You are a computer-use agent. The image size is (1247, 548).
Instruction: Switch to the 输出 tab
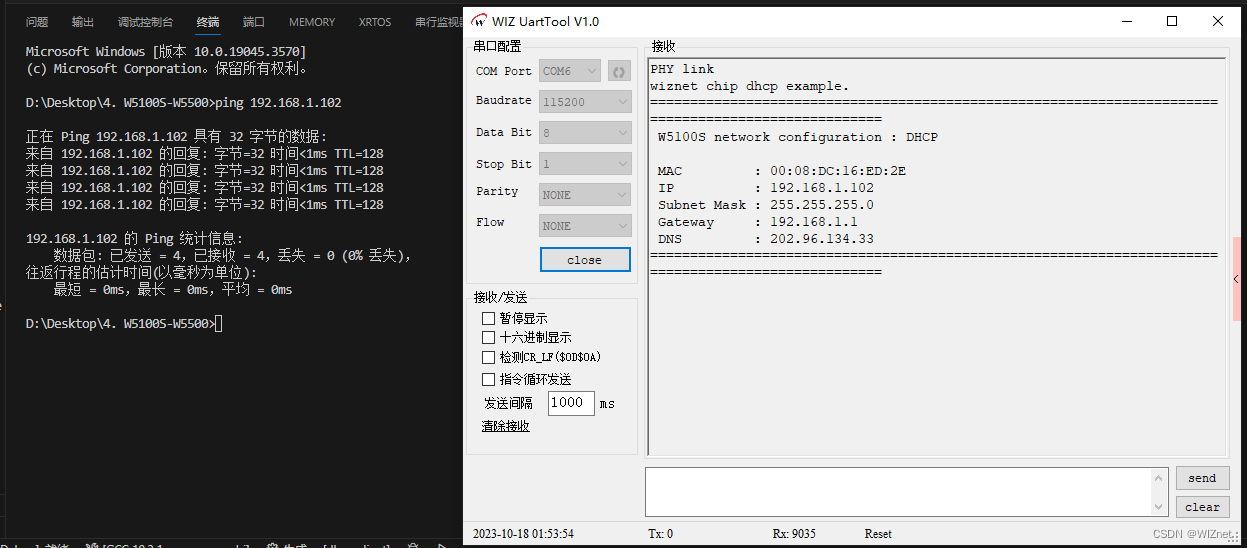[83, 22]
